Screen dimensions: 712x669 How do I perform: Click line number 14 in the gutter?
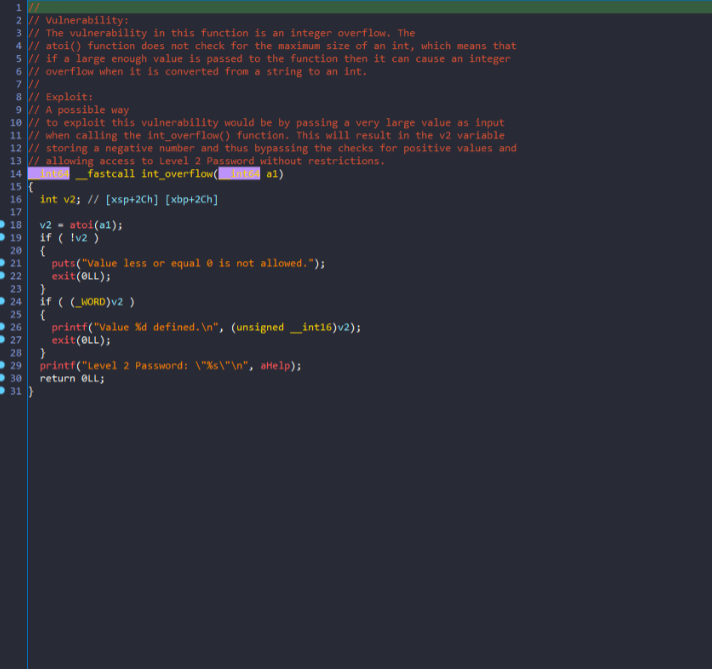coord(15,174)
